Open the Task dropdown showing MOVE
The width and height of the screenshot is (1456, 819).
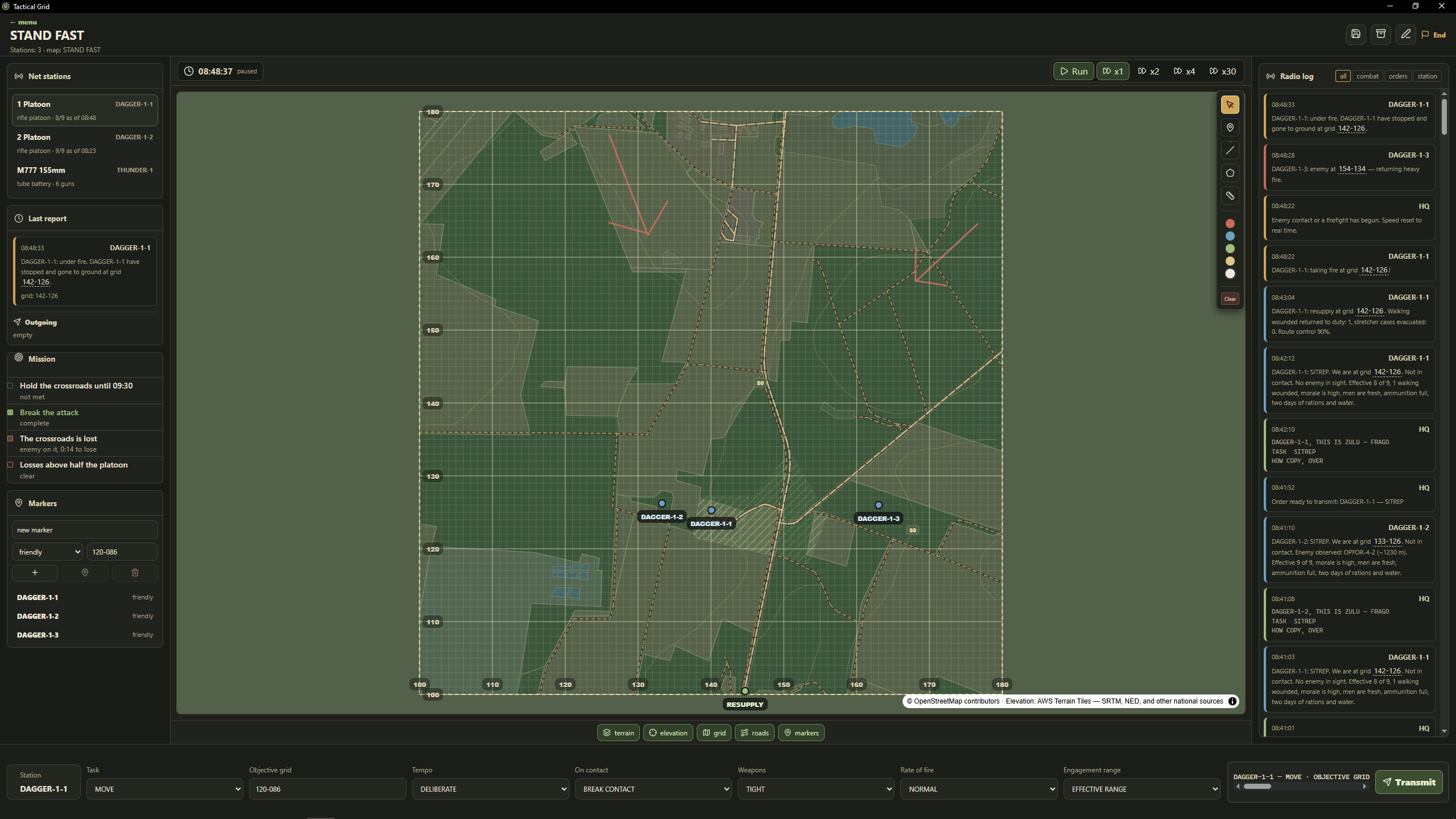(x=164, y=789)
